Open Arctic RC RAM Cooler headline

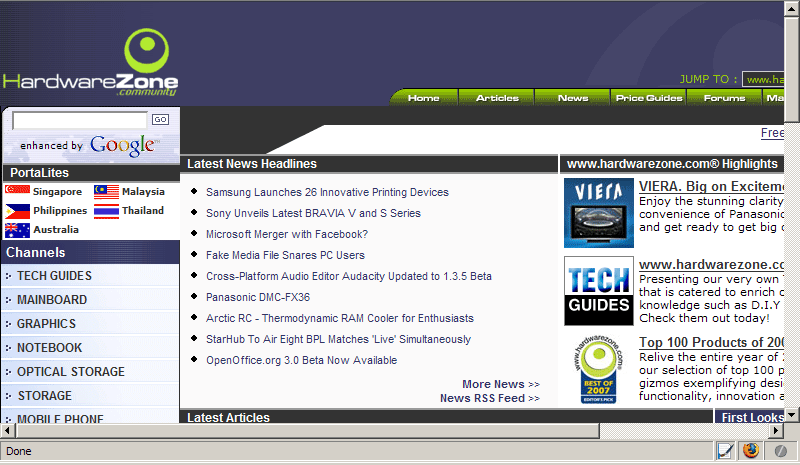tap(340, 318)
